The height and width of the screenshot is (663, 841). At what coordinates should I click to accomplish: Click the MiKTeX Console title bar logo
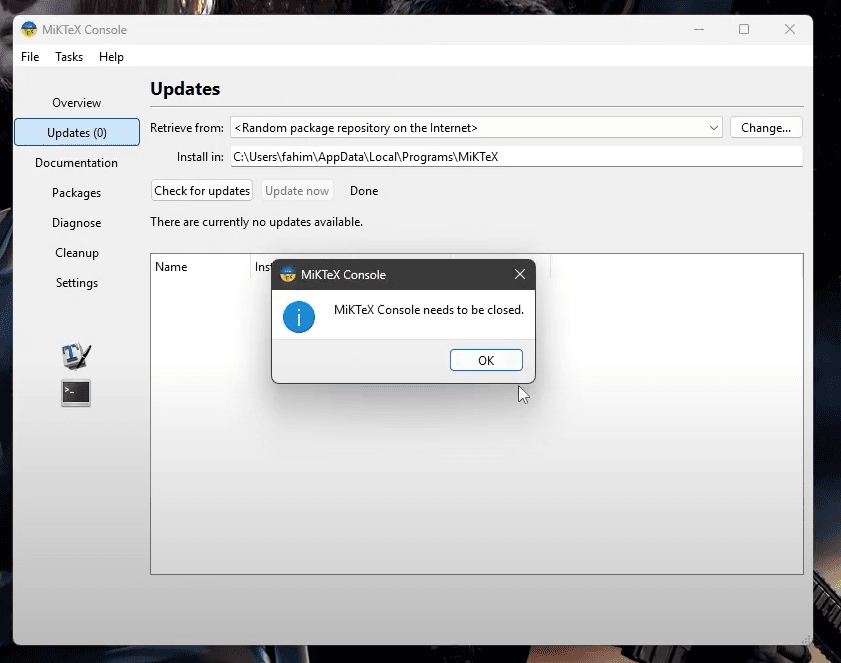coord(28,30)
